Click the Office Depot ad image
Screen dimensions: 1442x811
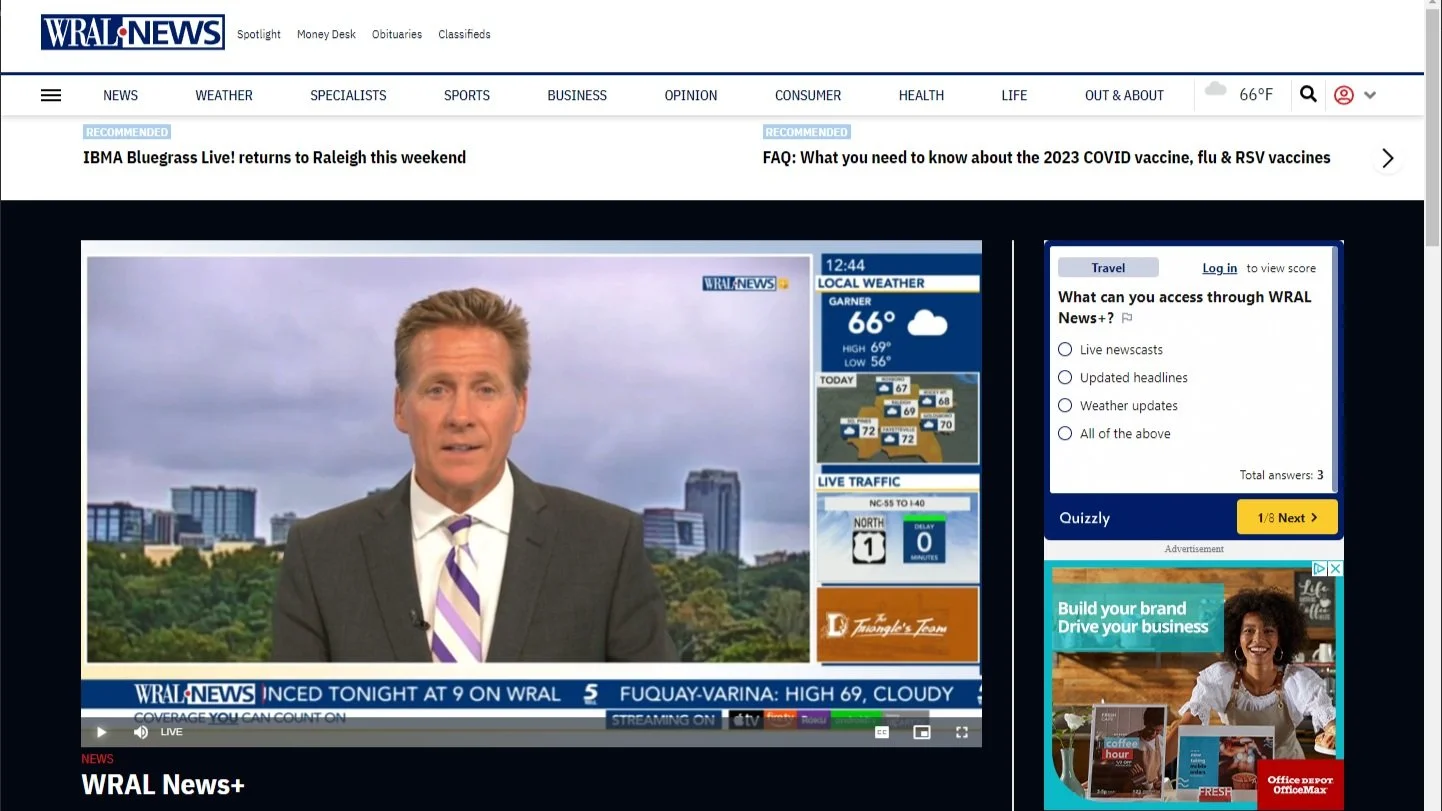coord(1194,685)
